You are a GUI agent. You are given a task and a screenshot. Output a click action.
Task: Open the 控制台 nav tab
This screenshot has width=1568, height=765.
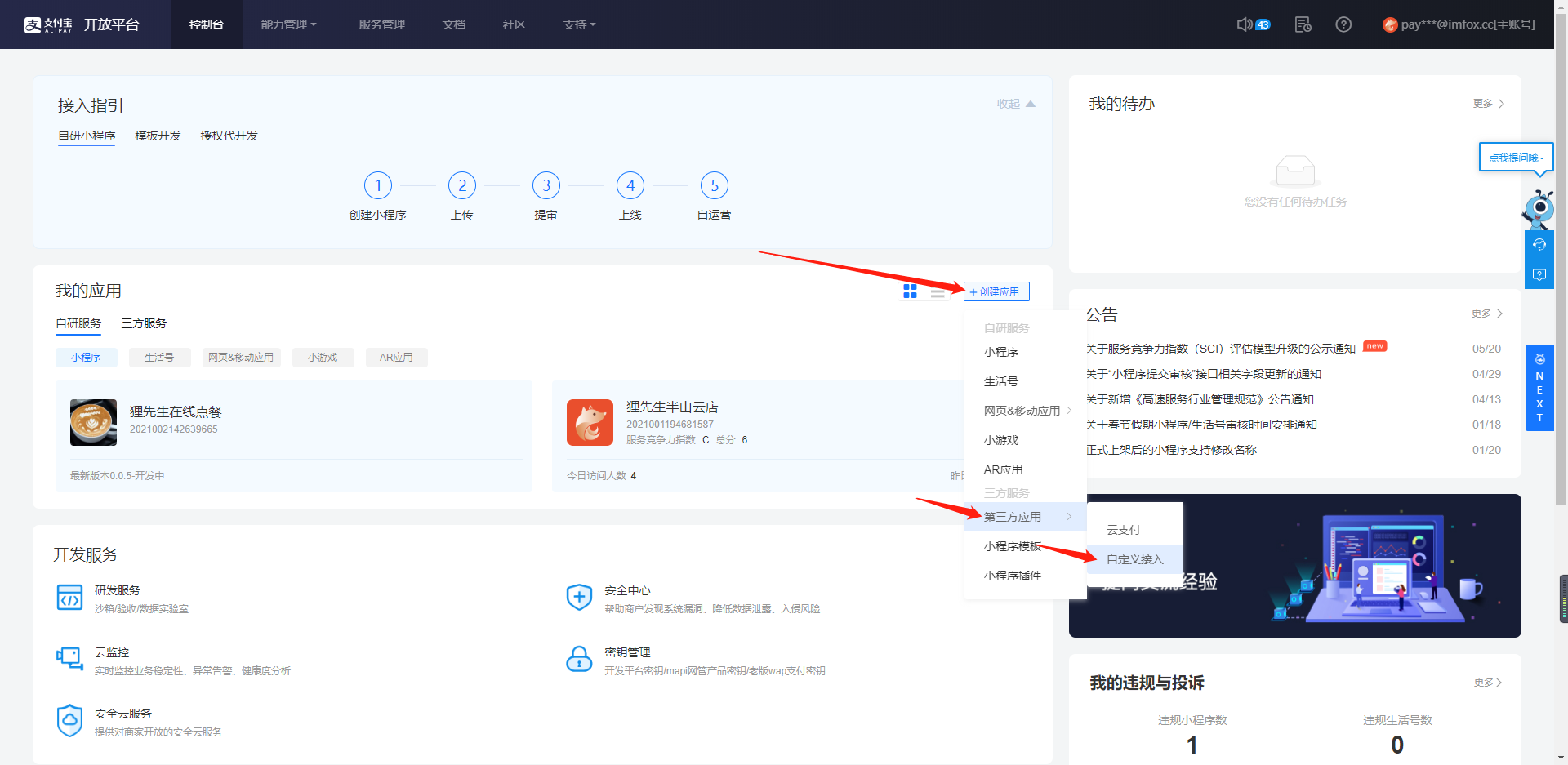click(207, 24)
